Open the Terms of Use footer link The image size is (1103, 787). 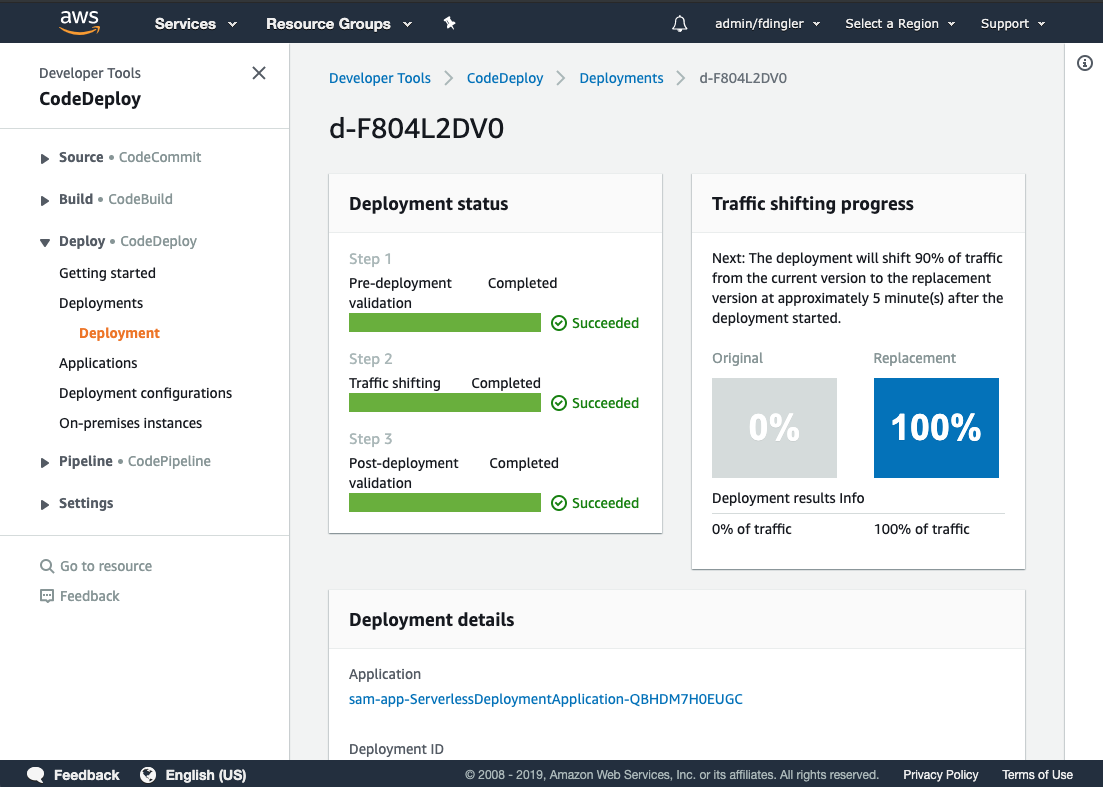1037,775
